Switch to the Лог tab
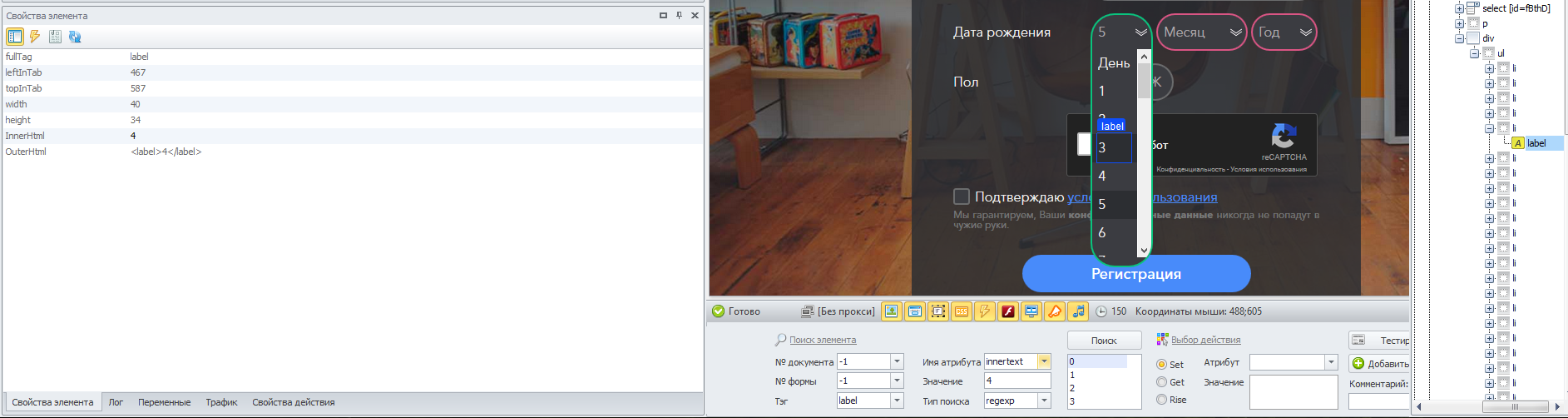 pos(116,402)
